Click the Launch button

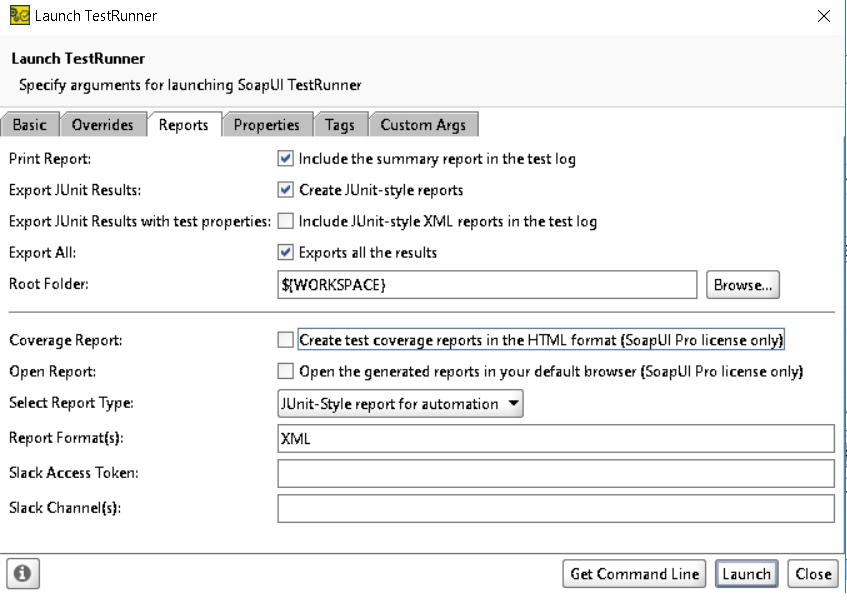coord(746,574)
